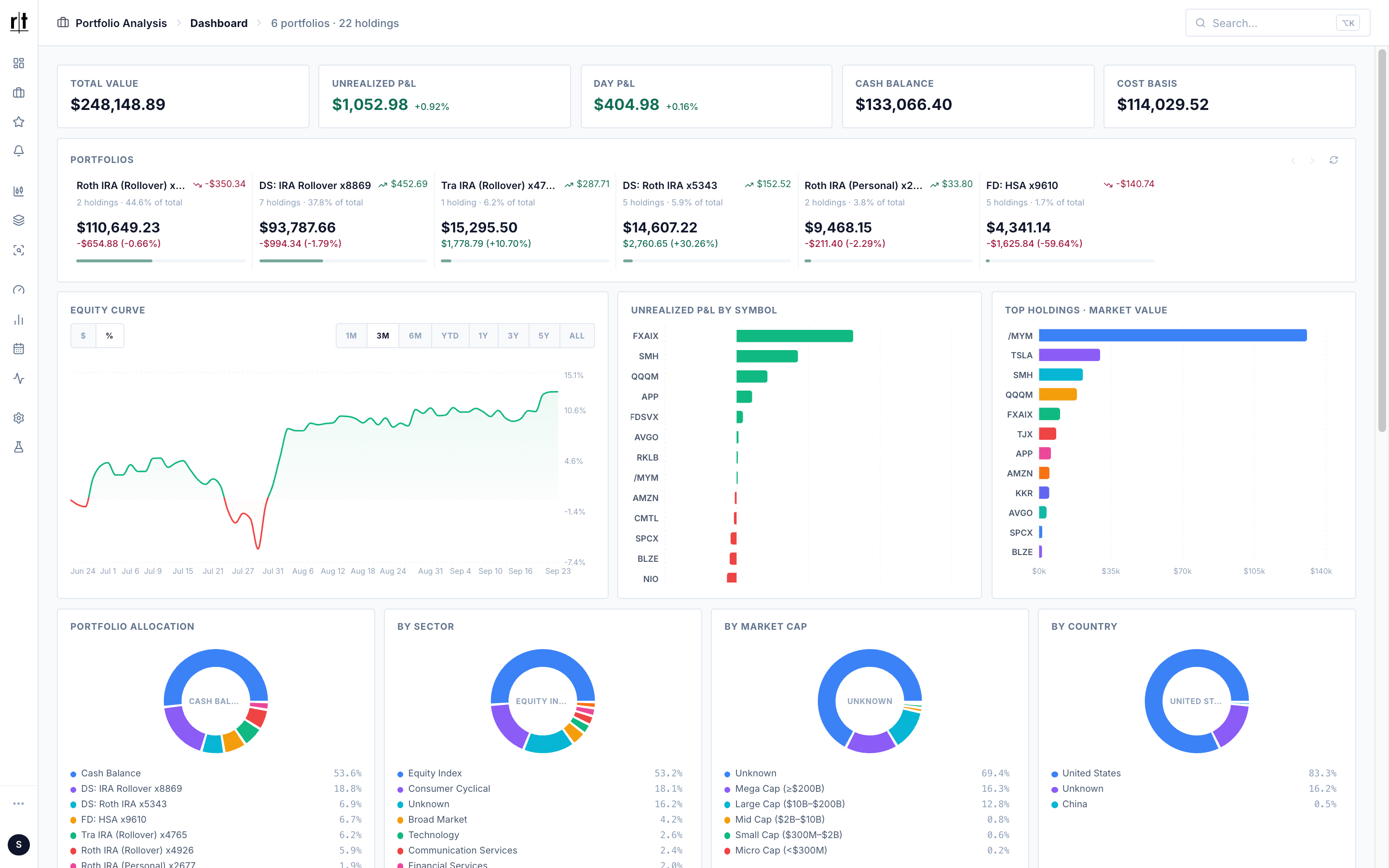Click the Roth IRA (Rollover) allocation progress bar
1389x868 pixels.
coord(161,260)
